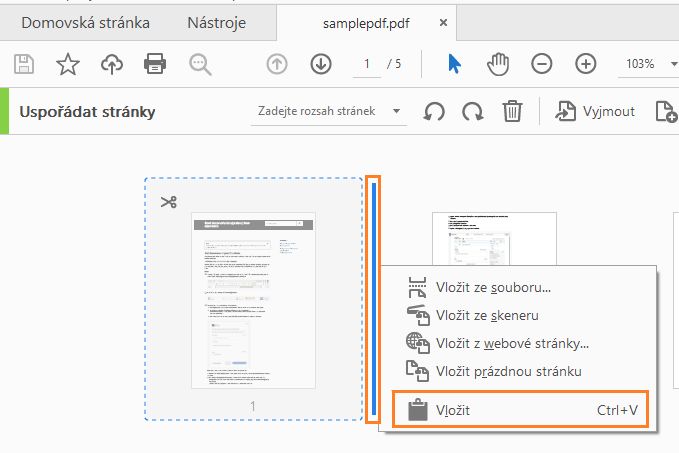Close the samplepdf.pdf tab
Viewport: 679px width, 453px height.
[x=443, y=23]
